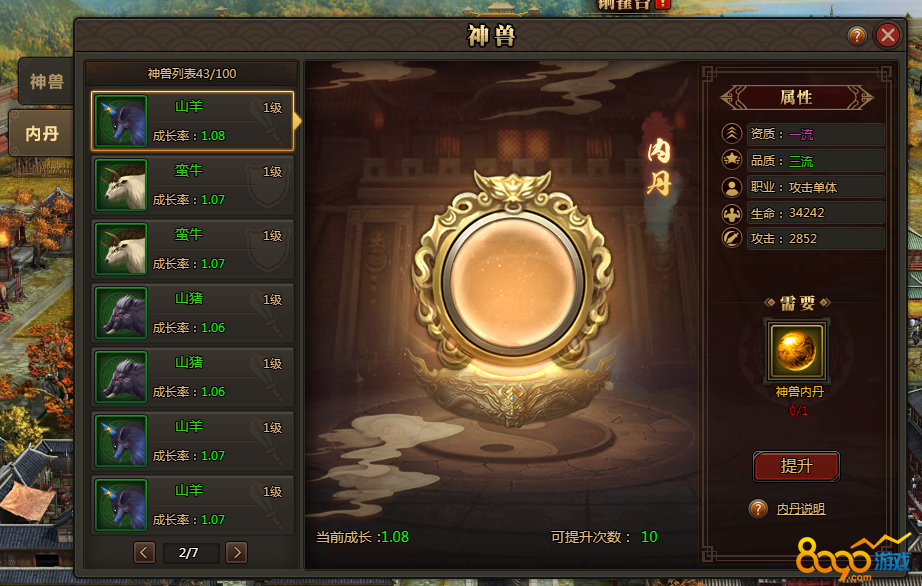Image resolution: width=922 pixels, height=586 pixels.
Task: Click the 生命 attribute icon
Action: pyautogui.click(x=731, y=213)
